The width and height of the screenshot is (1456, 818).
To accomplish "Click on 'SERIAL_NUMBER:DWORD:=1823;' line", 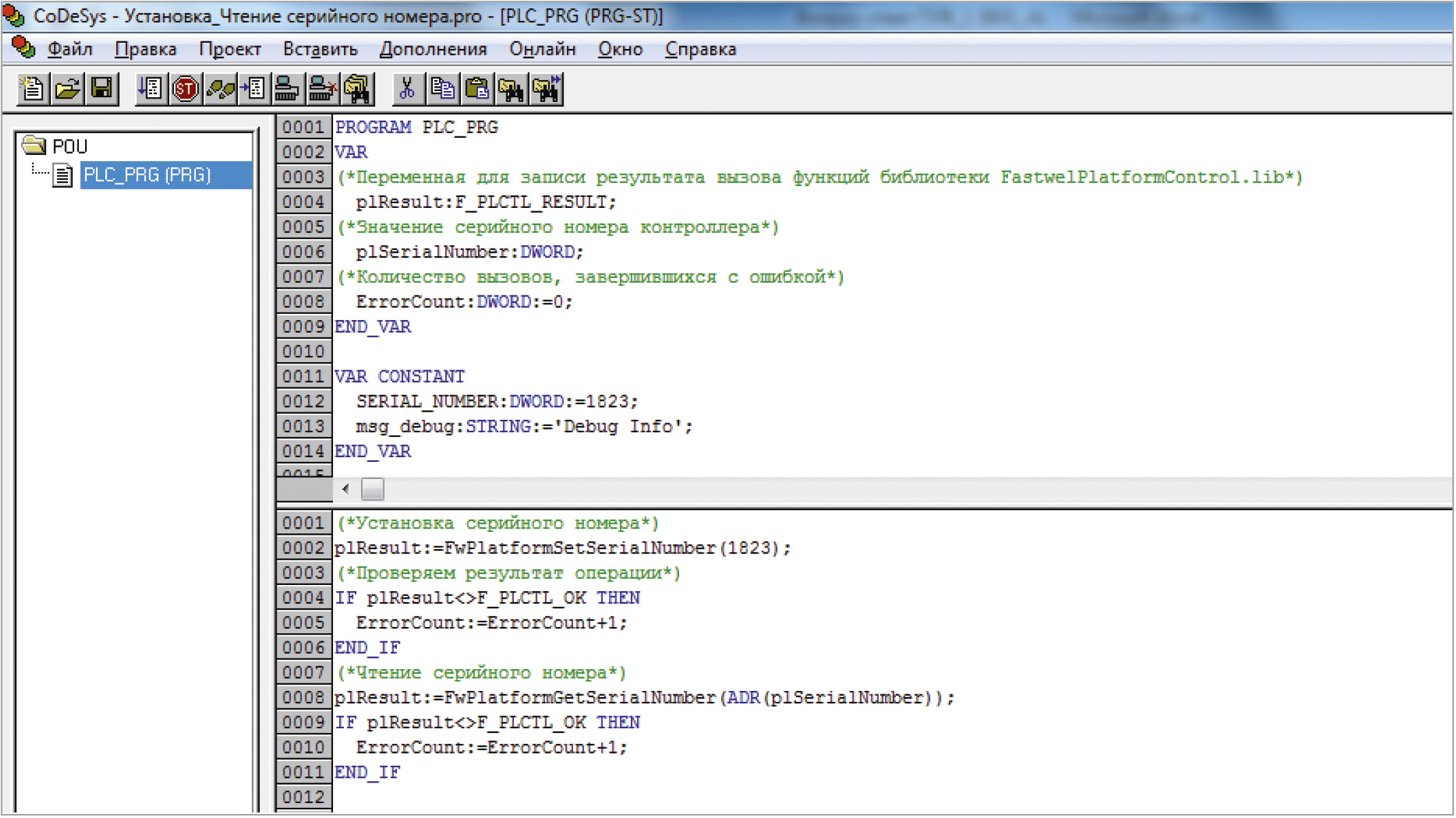I will tap(497, 402).
